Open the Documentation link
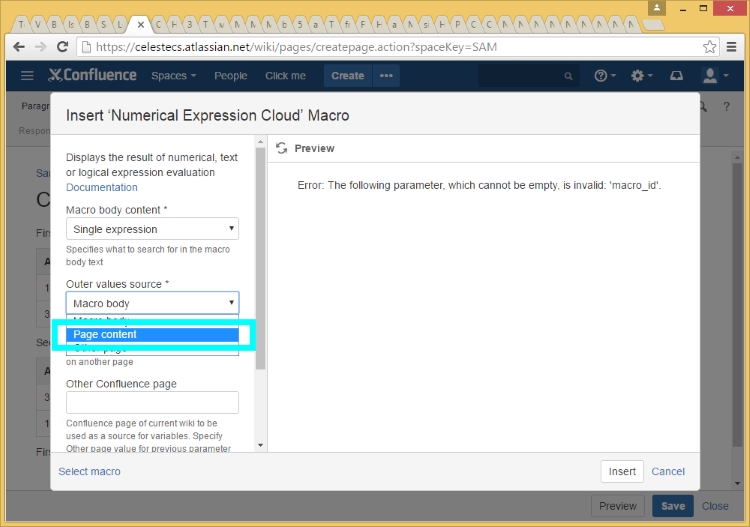 [x=101, y=187]
